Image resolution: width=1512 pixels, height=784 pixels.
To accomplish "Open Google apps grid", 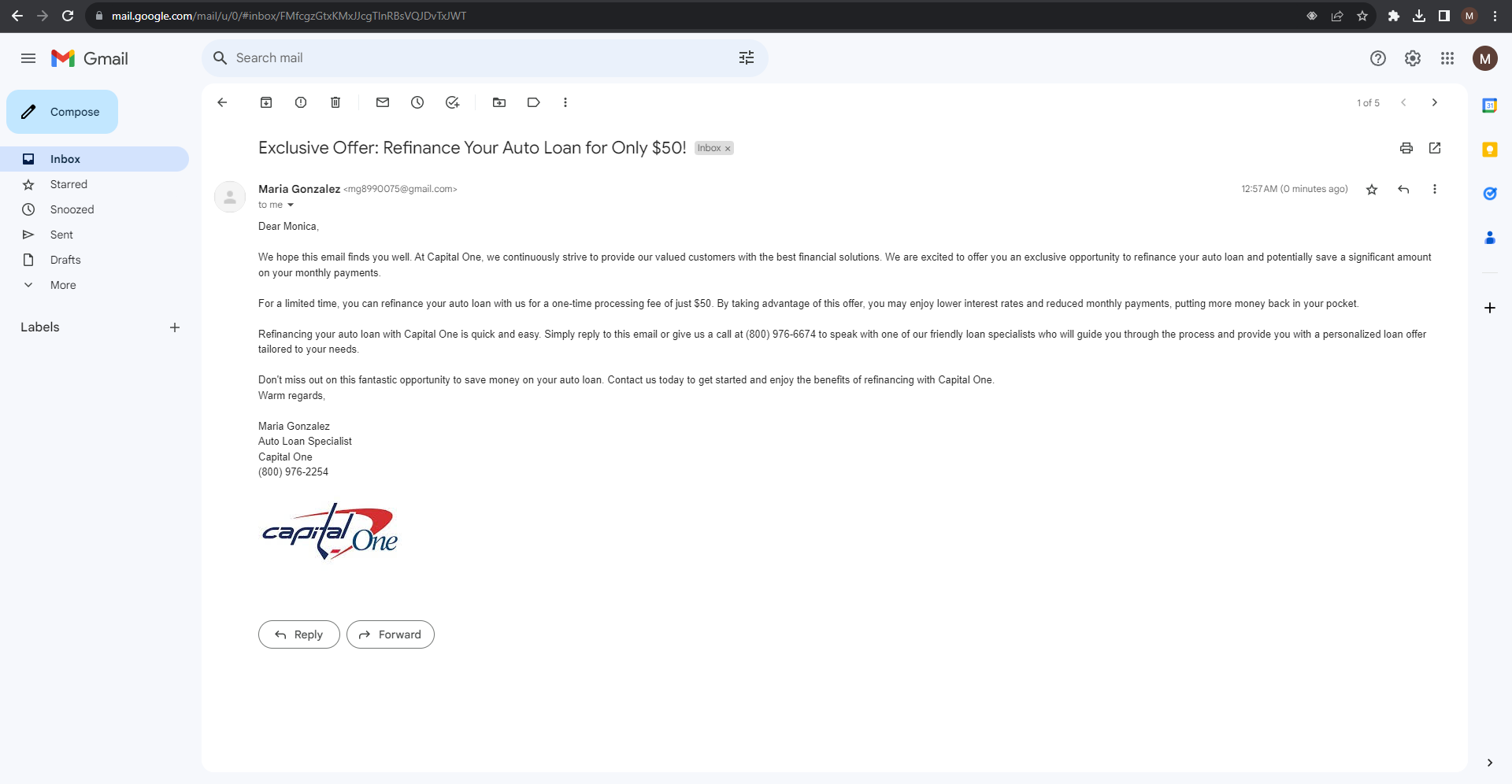I will pyautogui.click(x=1447, y=58).
